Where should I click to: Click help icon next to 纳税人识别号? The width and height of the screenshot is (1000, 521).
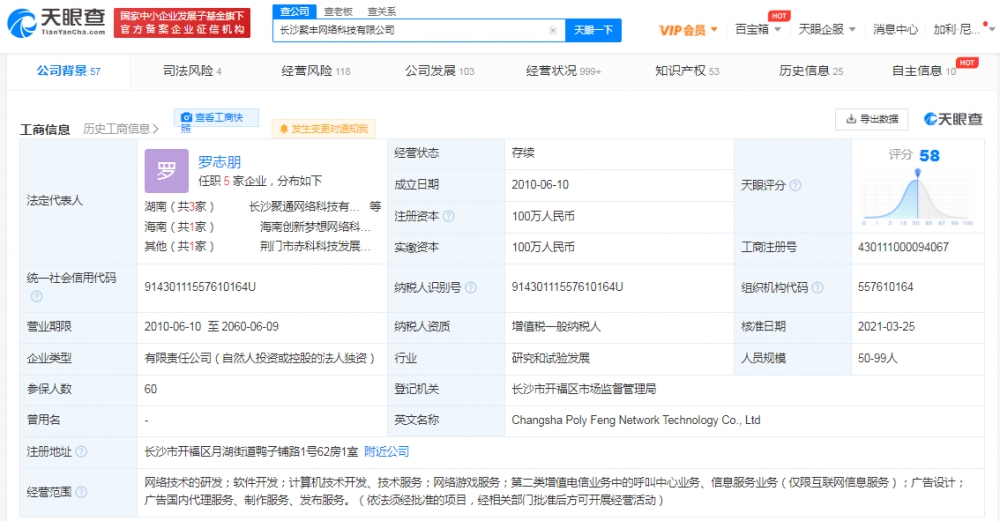click(471, 288)
